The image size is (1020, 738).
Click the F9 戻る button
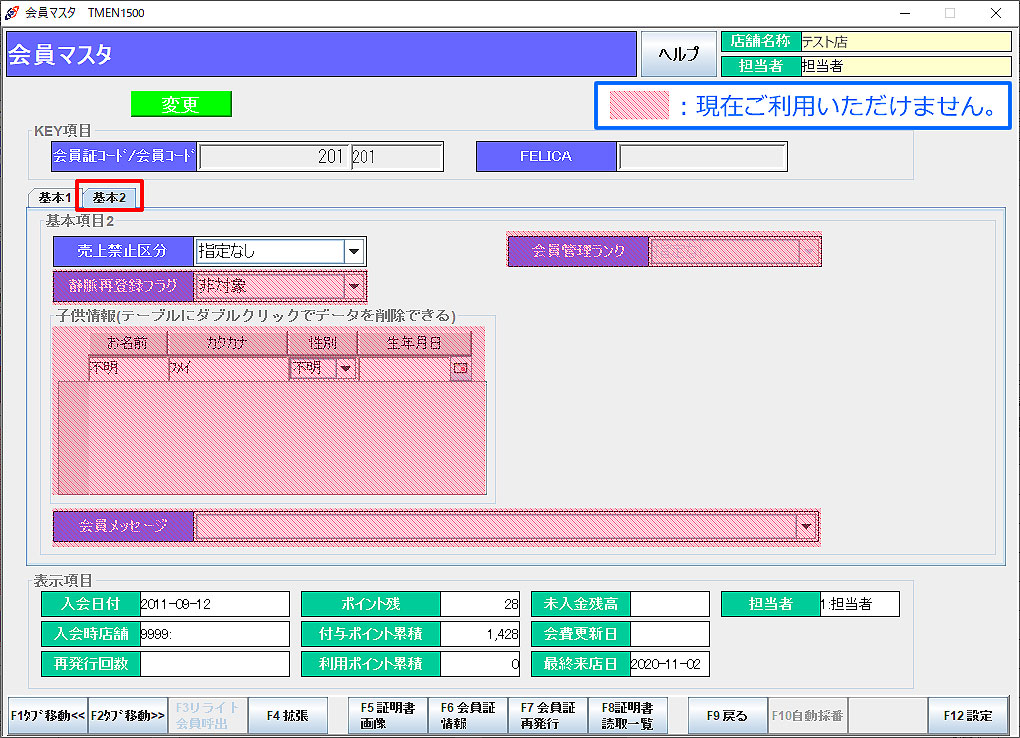pos(727,716)
